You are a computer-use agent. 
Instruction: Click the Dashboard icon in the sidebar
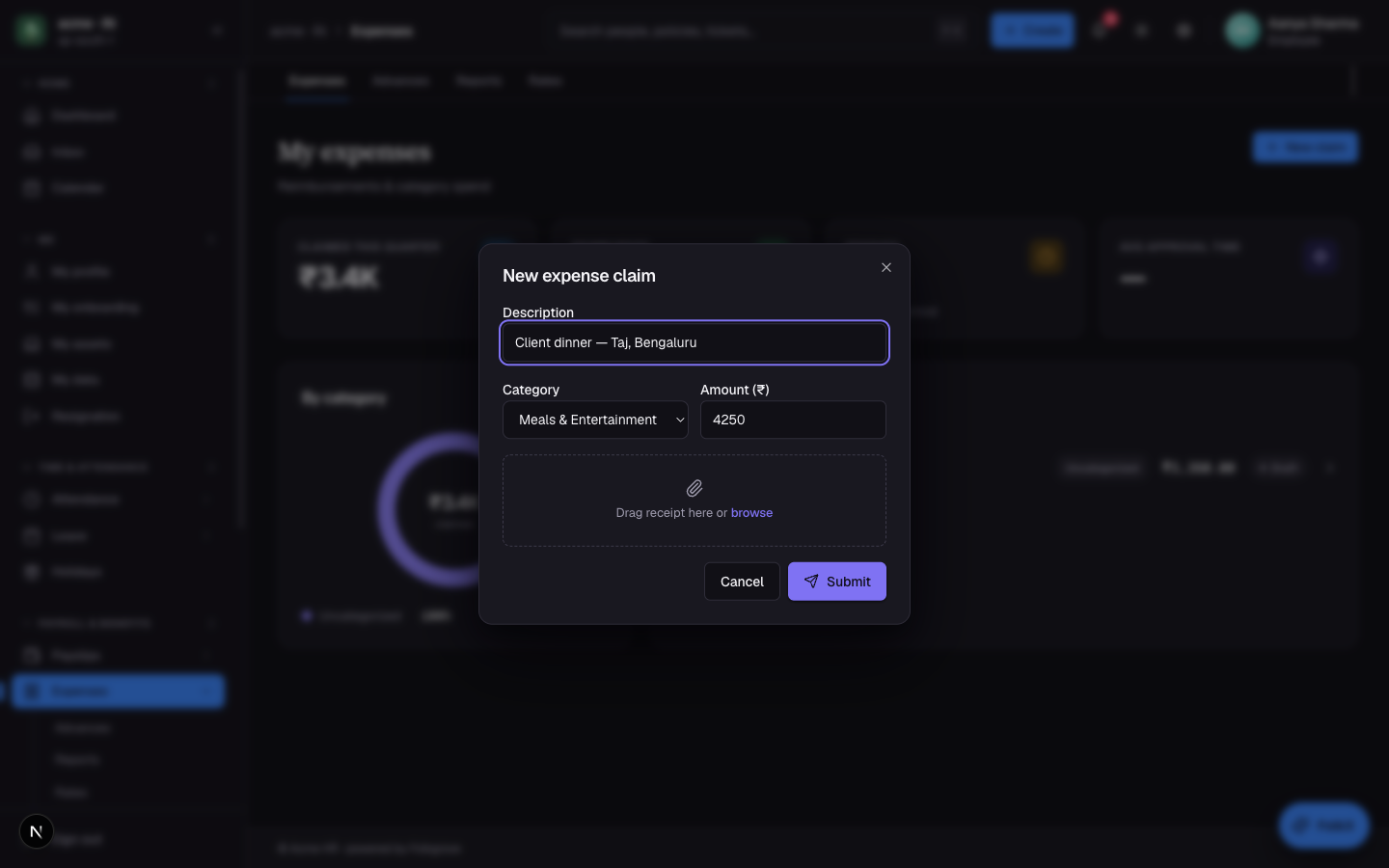(32, 116)
